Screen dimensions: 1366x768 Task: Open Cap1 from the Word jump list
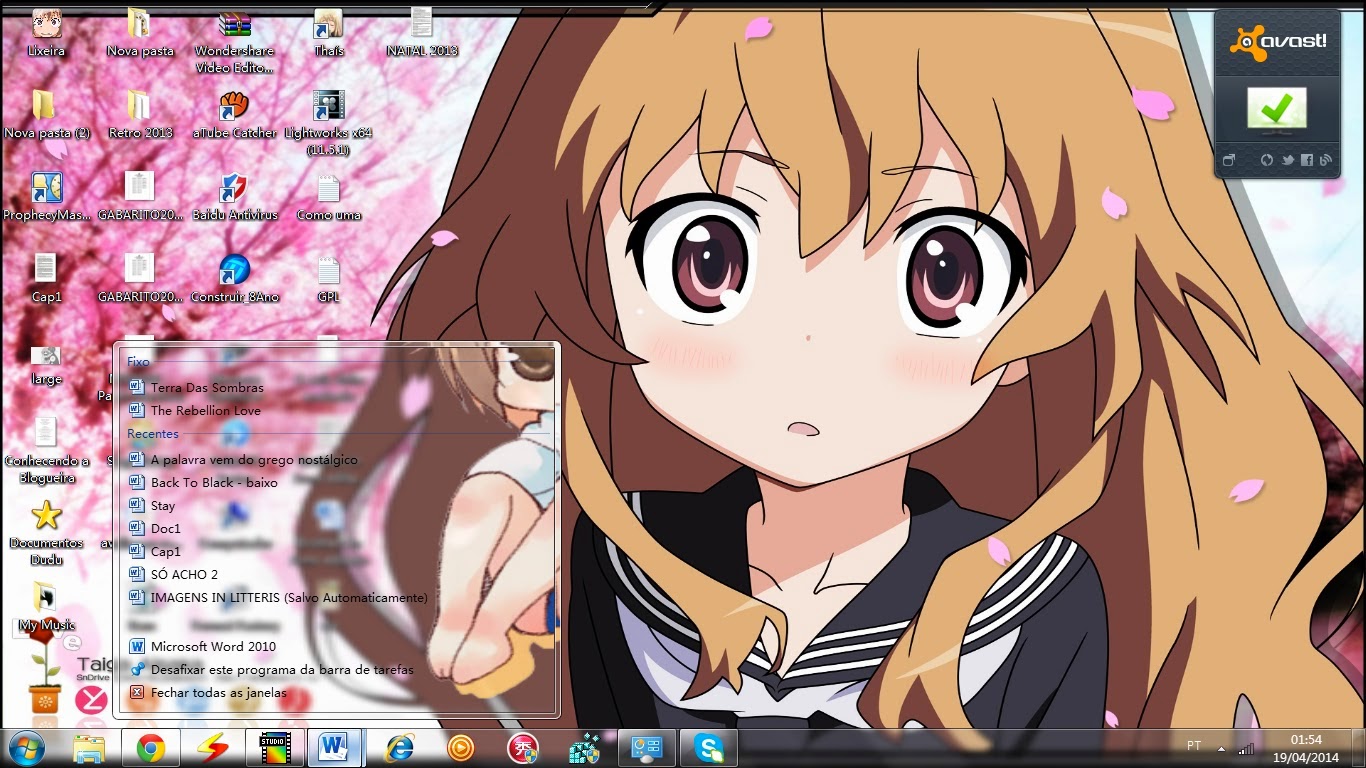[337, 551]
